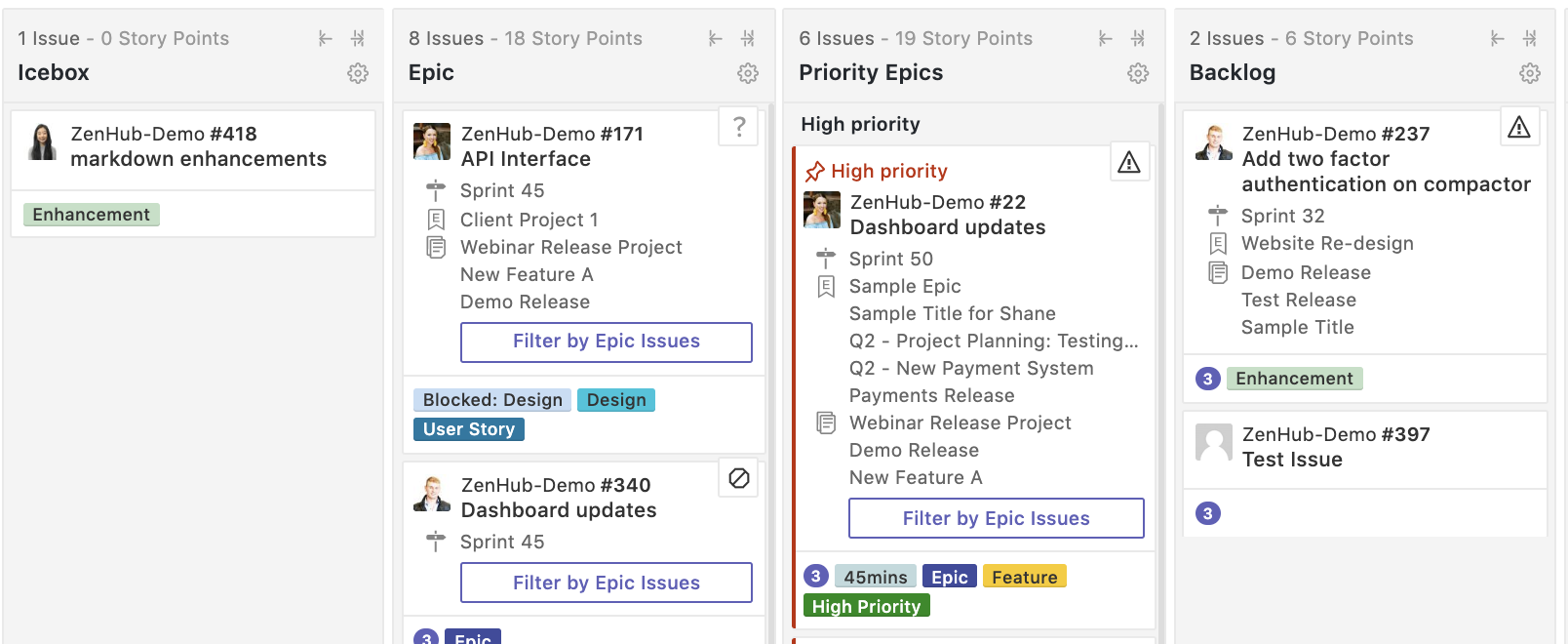Open the Backlog pipeline settings gear
The width and height of the screenshot is (1568, 644).
click(1529, 72)
